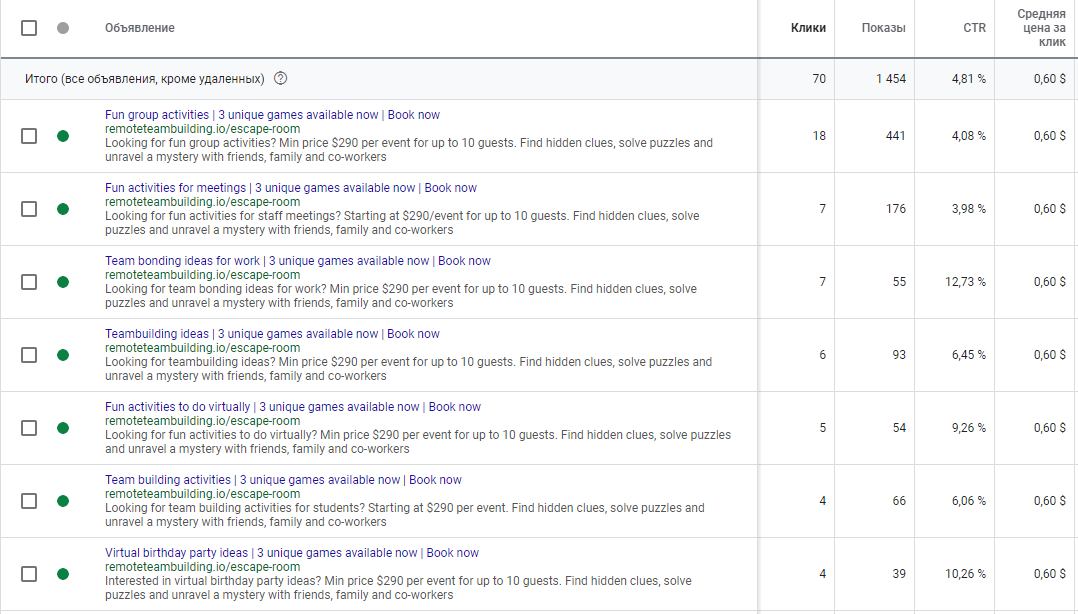Click impressions value '93'
The image size is (1078, 614).
click(899, 355)
